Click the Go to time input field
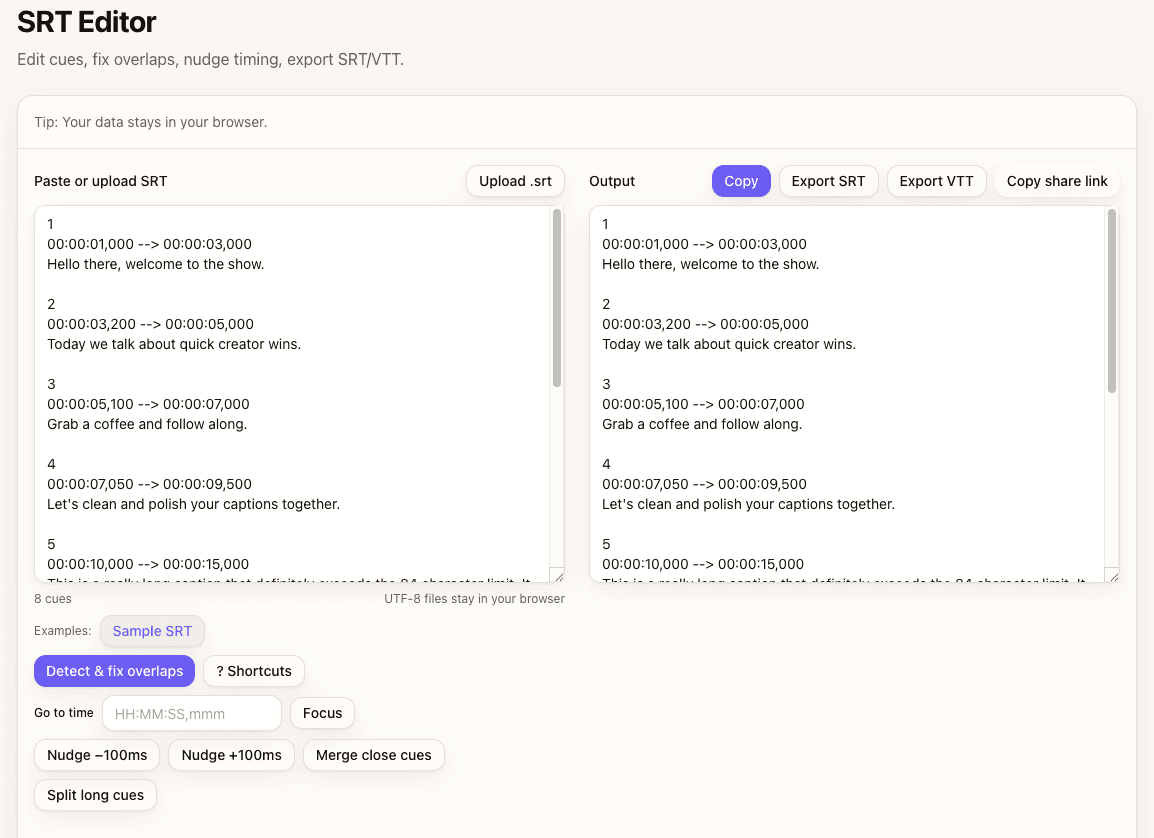Screen dimensions: 1154x838 coord(192,714)
